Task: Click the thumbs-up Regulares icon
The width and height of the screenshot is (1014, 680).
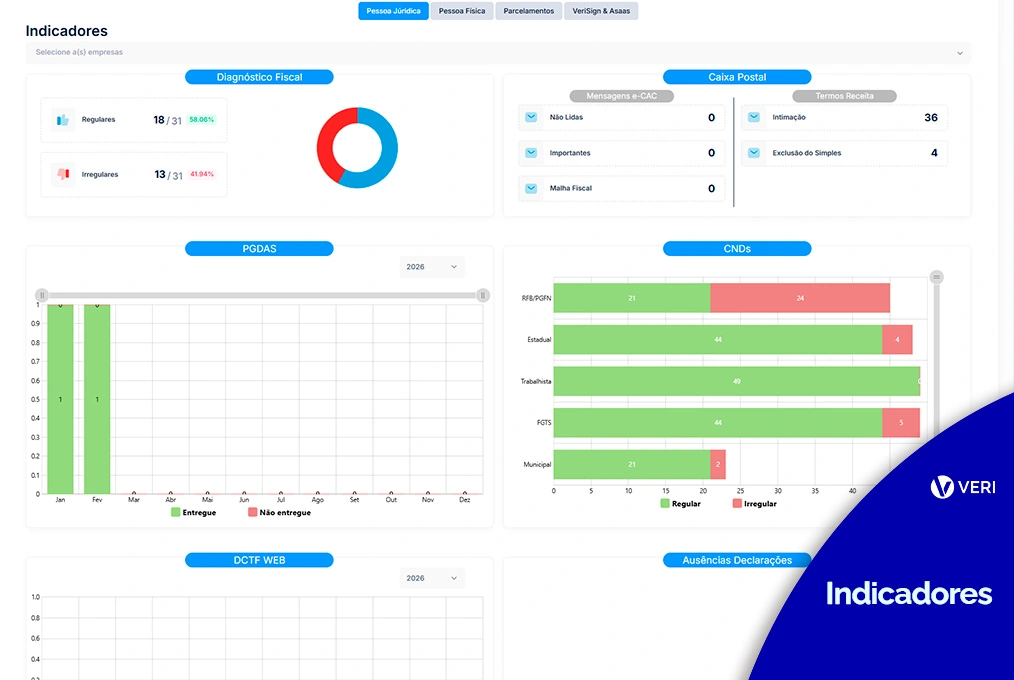Action: 63,120
